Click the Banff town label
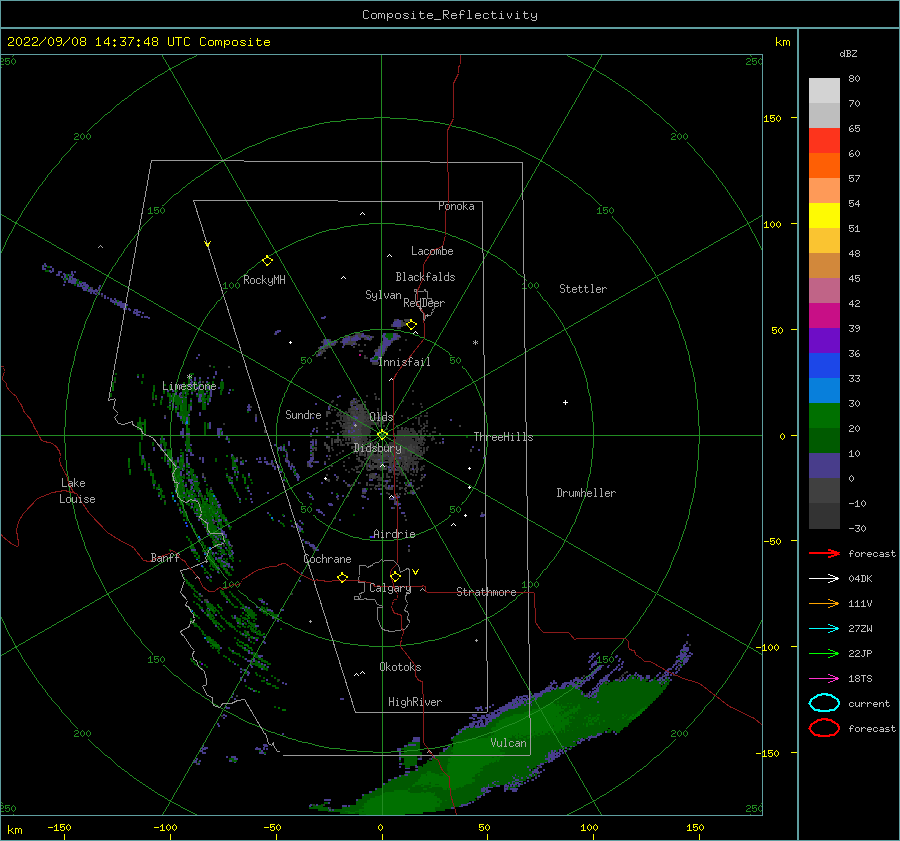The width and height of the screenshot is (900, 841). (165, 557)
